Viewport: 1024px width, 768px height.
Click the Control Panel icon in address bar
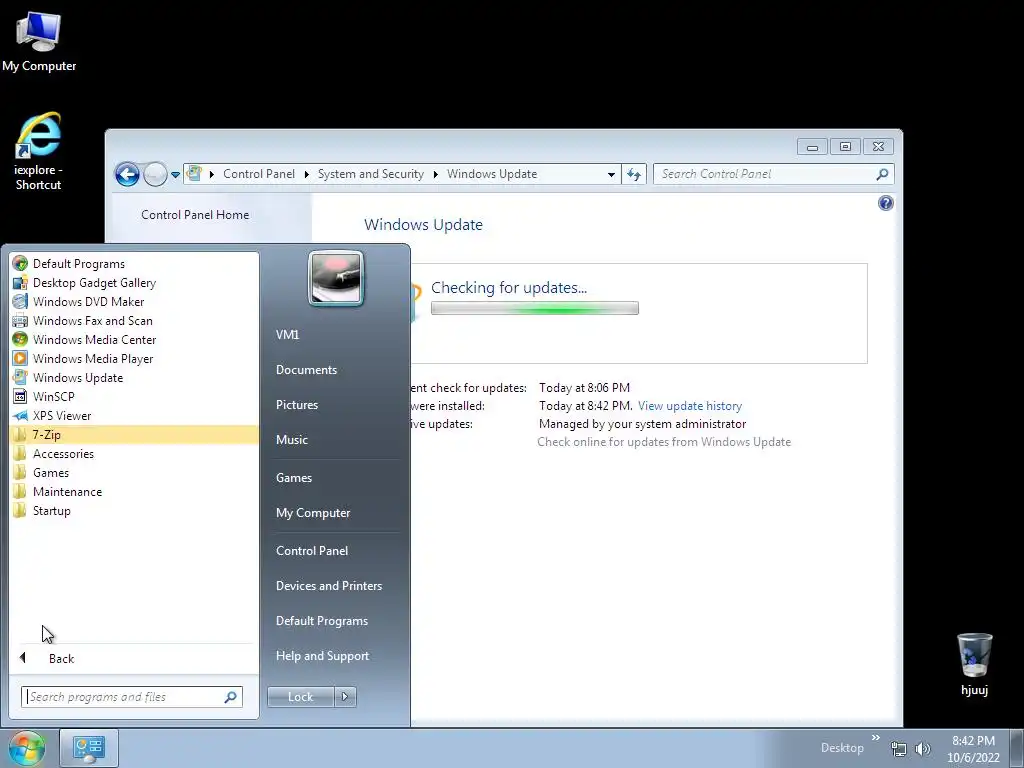tap(194, 174)
